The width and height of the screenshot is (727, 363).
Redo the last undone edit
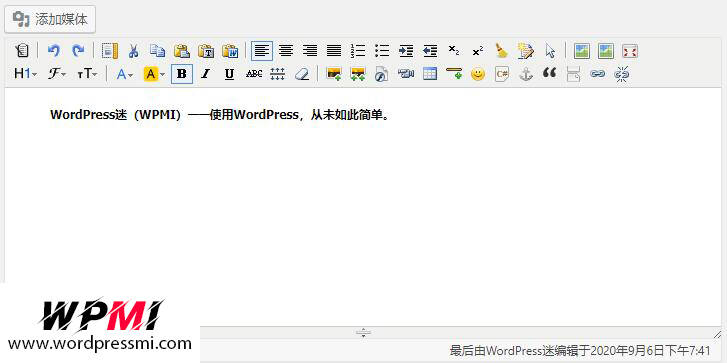point(78,51)
